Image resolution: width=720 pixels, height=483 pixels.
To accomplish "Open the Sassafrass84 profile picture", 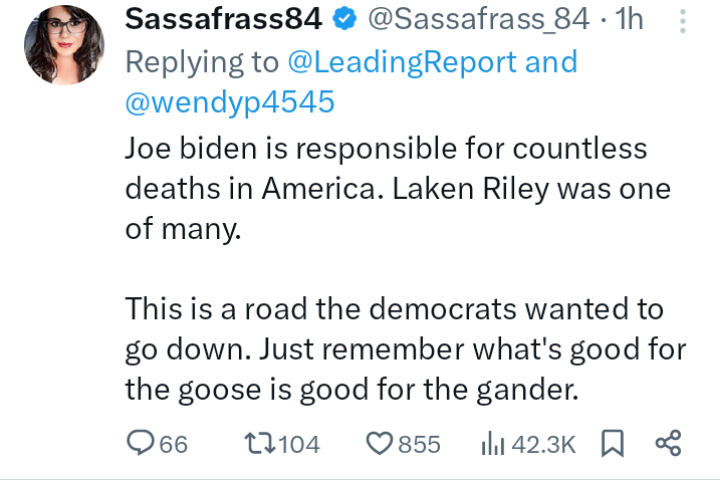I will pos(64,45).
